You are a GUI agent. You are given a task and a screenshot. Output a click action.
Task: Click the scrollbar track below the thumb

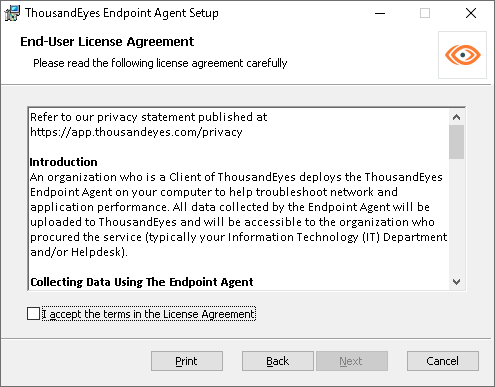point(456,217)
